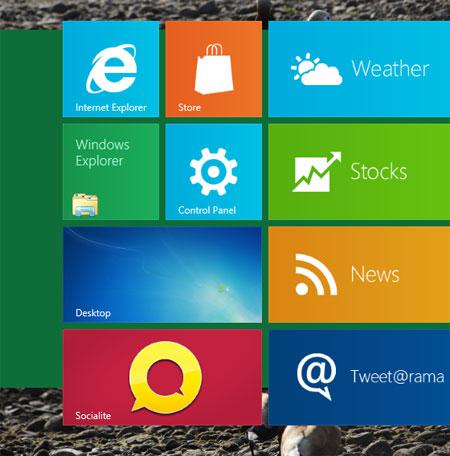Click the Store shopping bag icon

(214, 69)
